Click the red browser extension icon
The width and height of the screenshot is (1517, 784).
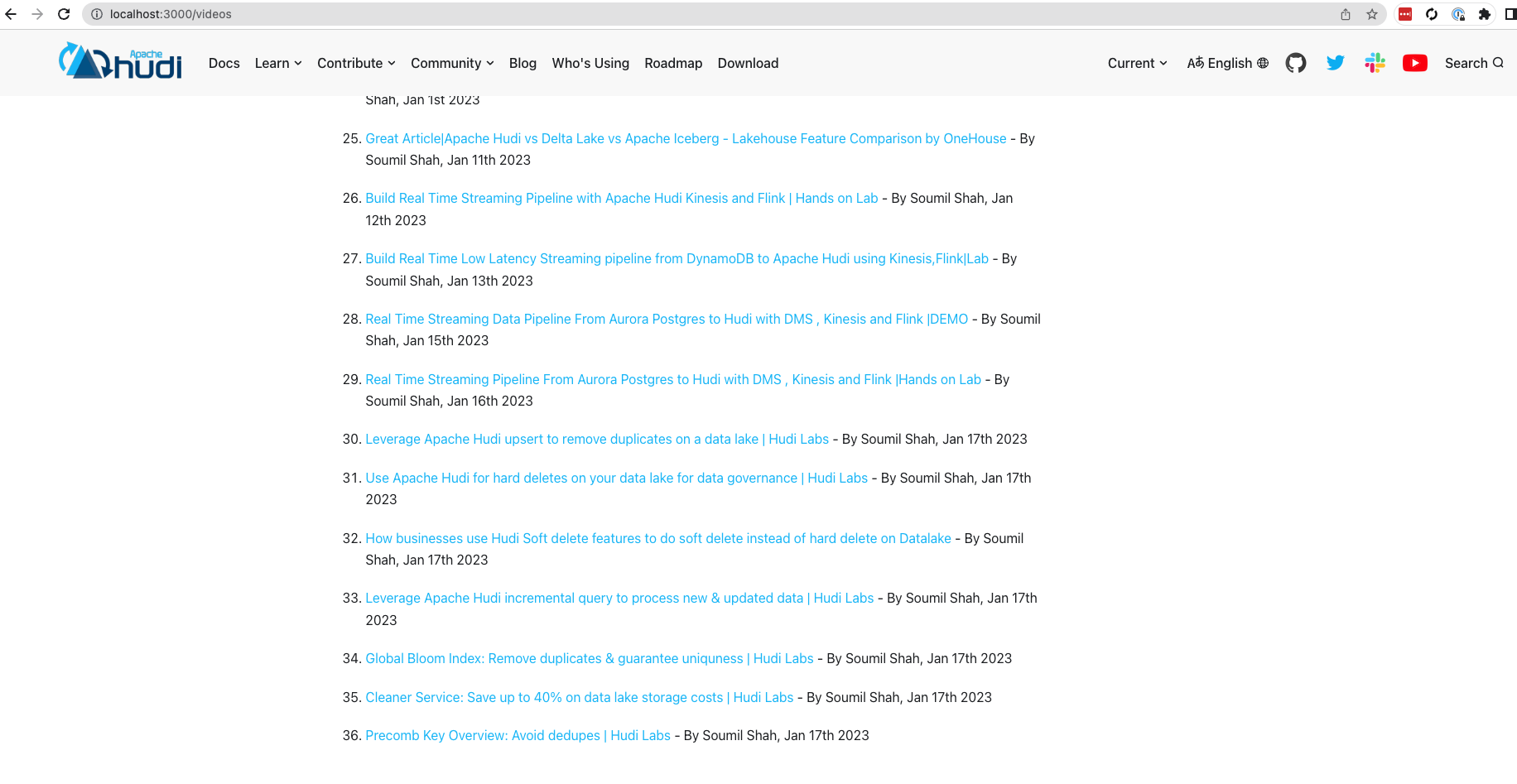coord(1405,14)
